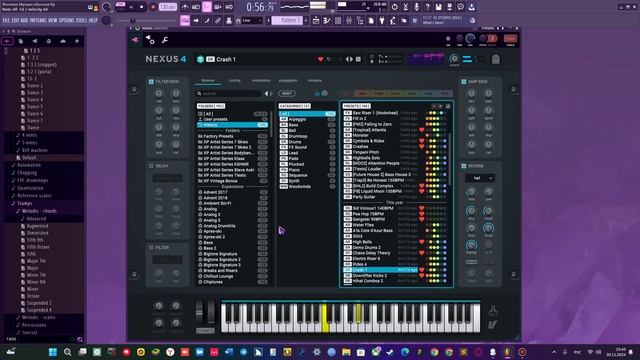Select Woodwinds category
This screenshot has width=640, height=360.
coord(307,187)
